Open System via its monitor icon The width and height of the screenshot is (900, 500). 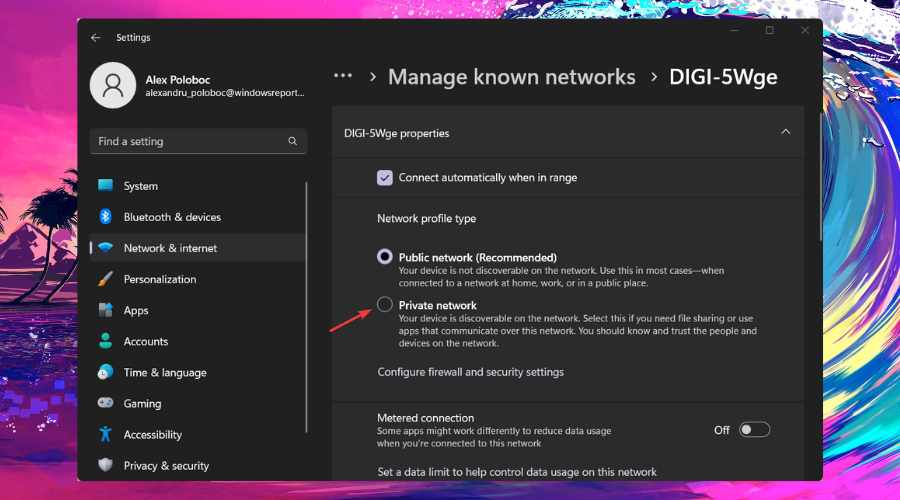[x=105, y=185]
